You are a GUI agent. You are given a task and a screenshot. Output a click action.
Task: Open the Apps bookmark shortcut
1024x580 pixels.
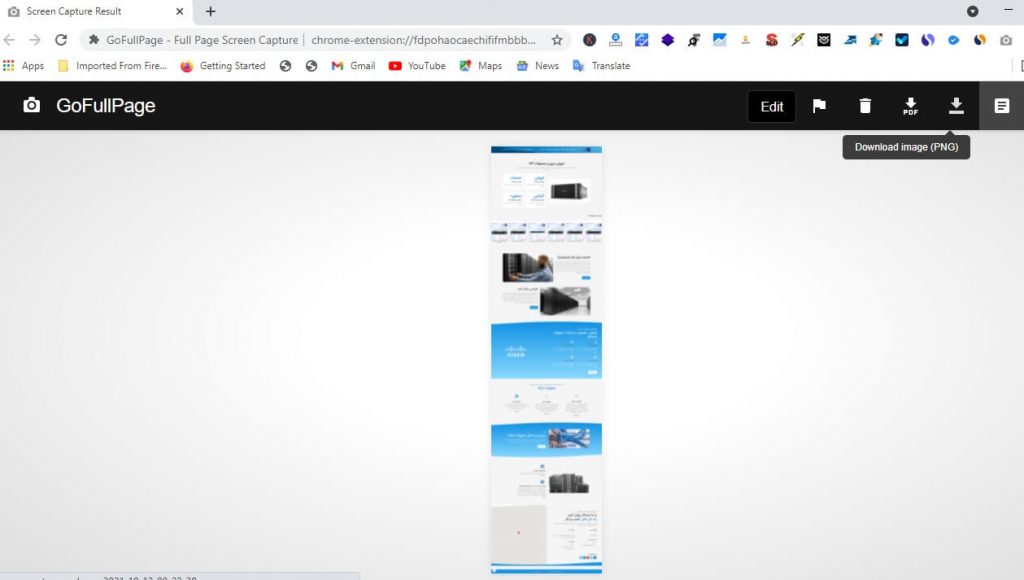coord(24,65)
